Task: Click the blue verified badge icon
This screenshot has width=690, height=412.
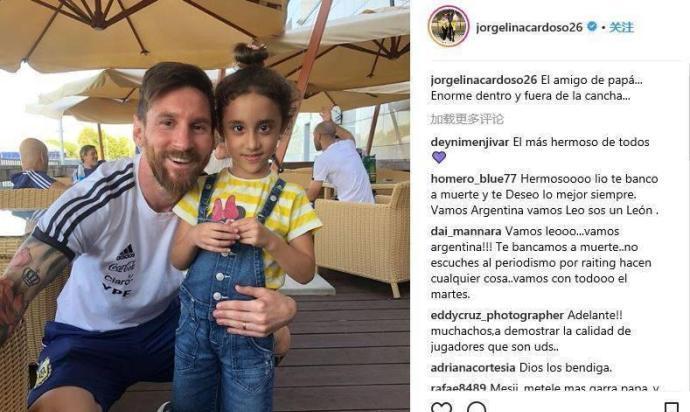Action: 592,27
